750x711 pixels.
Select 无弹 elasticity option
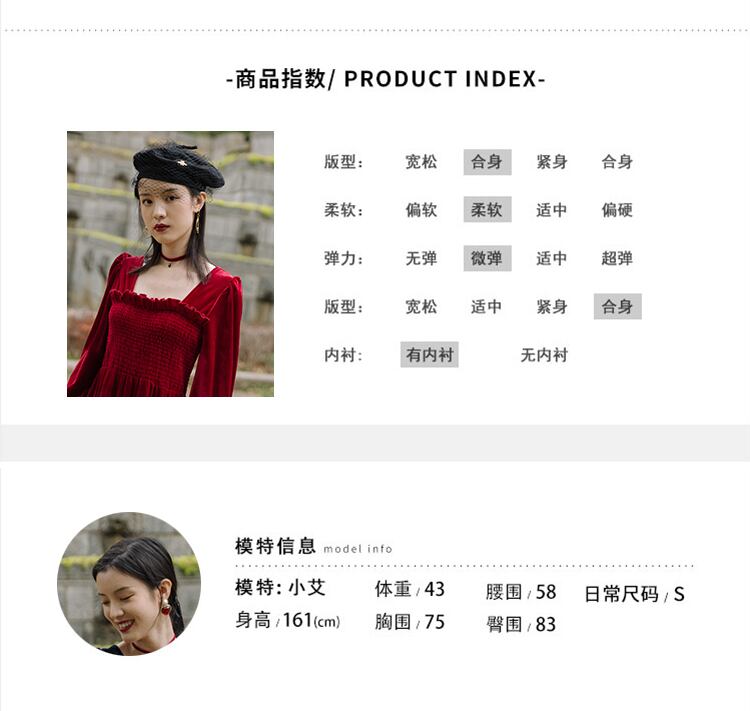click(x=421, y=258)
